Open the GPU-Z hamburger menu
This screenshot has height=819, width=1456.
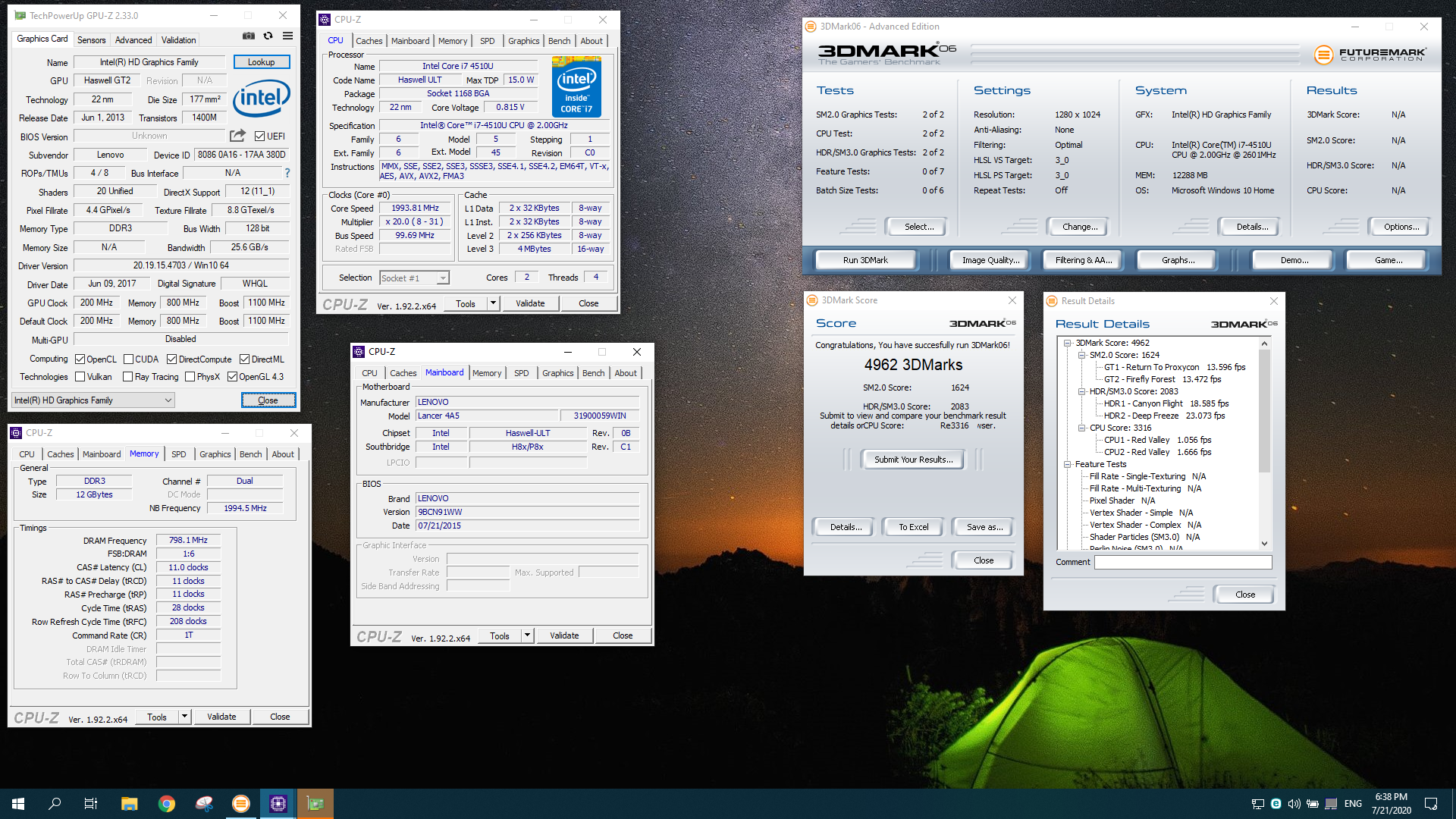(288, 36)
